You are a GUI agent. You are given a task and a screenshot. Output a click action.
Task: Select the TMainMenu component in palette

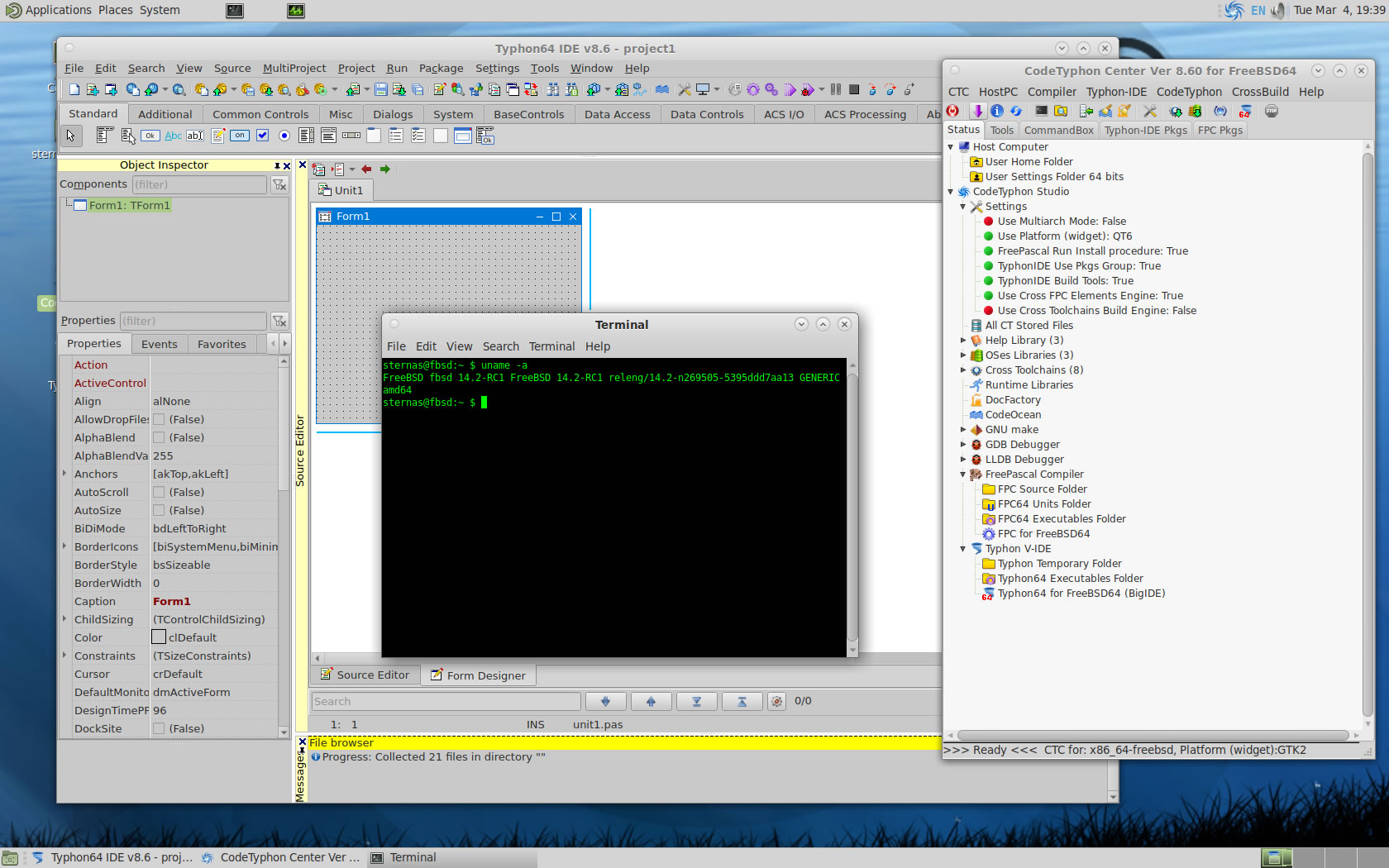coord(104,136)
